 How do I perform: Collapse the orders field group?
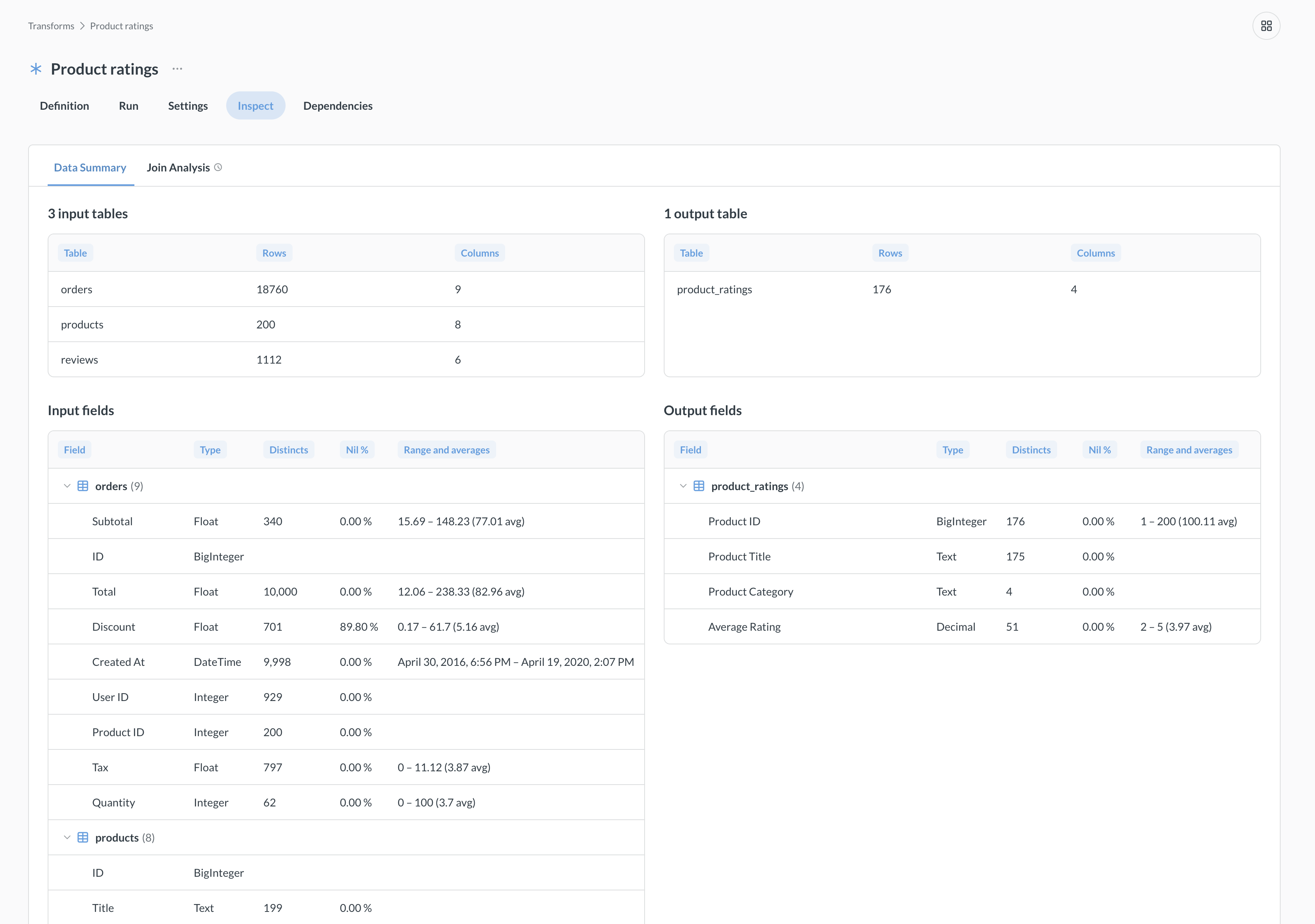[x=67, y=485]
